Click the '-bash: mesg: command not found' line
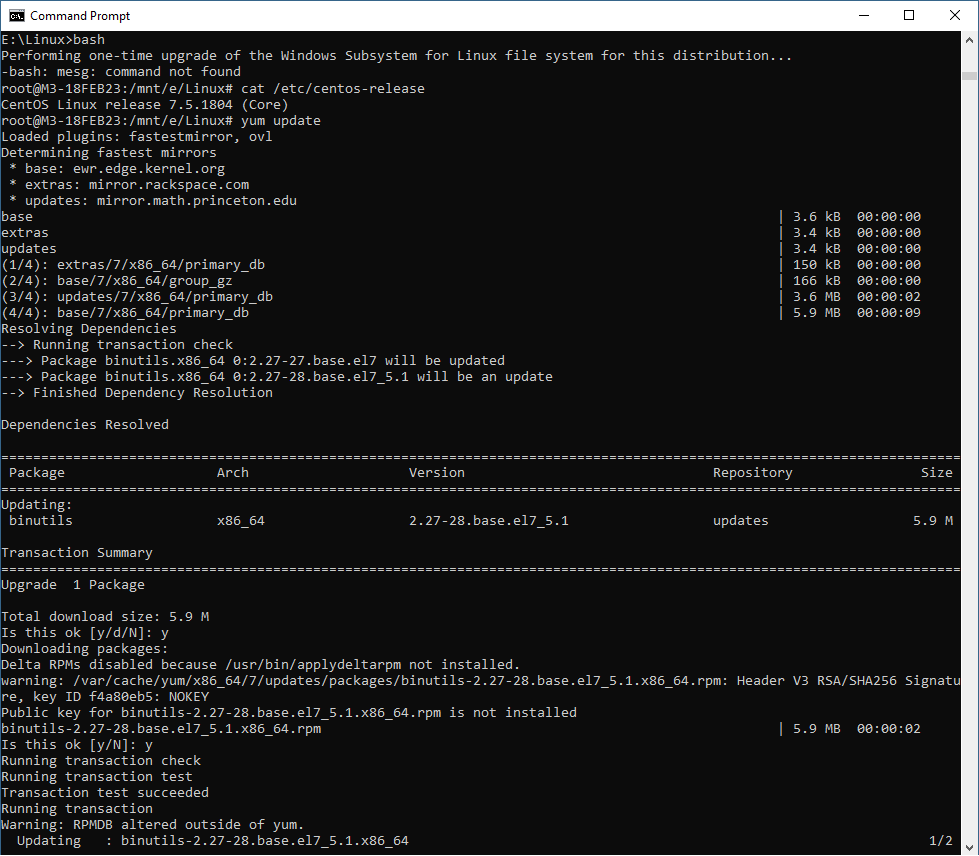The width and height of the screenshot is (979, 856). (x=121, y=72)
